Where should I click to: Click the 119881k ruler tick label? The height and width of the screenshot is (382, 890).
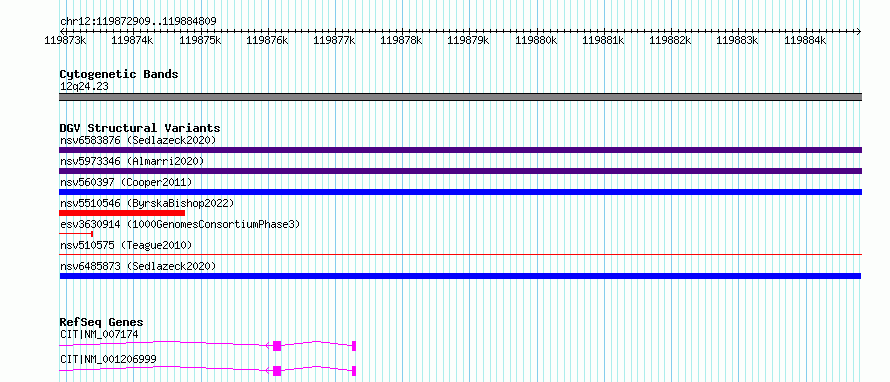[603, 40]
